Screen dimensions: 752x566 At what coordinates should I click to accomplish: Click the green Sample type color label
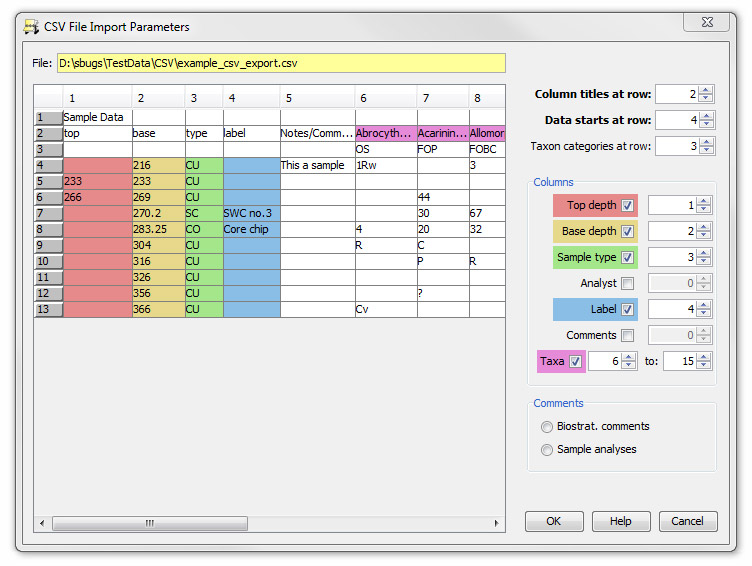[595, 257]
